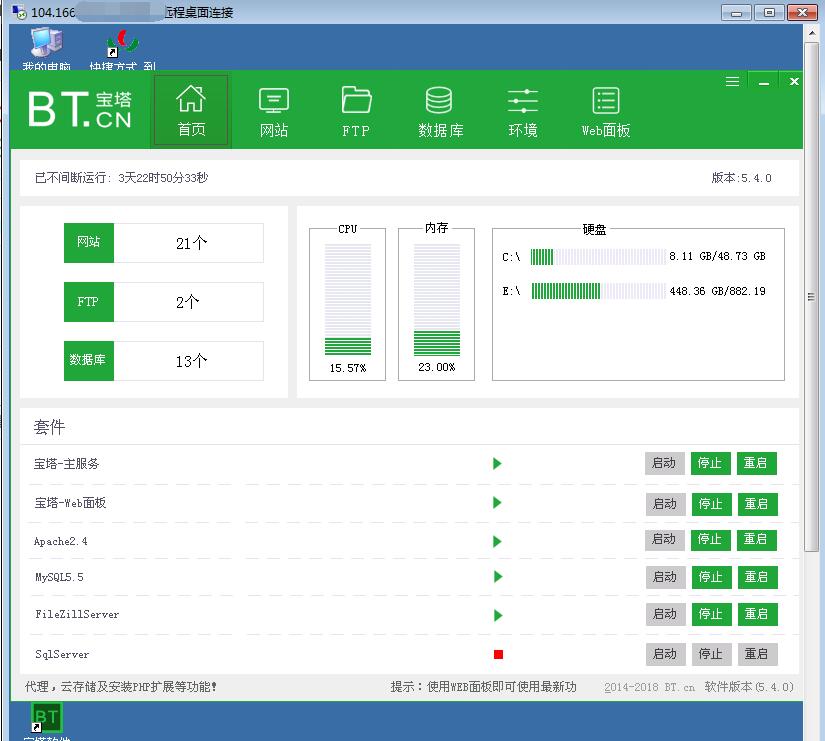Click the running indicator for 宝塔-Web面板

point(497,503)
